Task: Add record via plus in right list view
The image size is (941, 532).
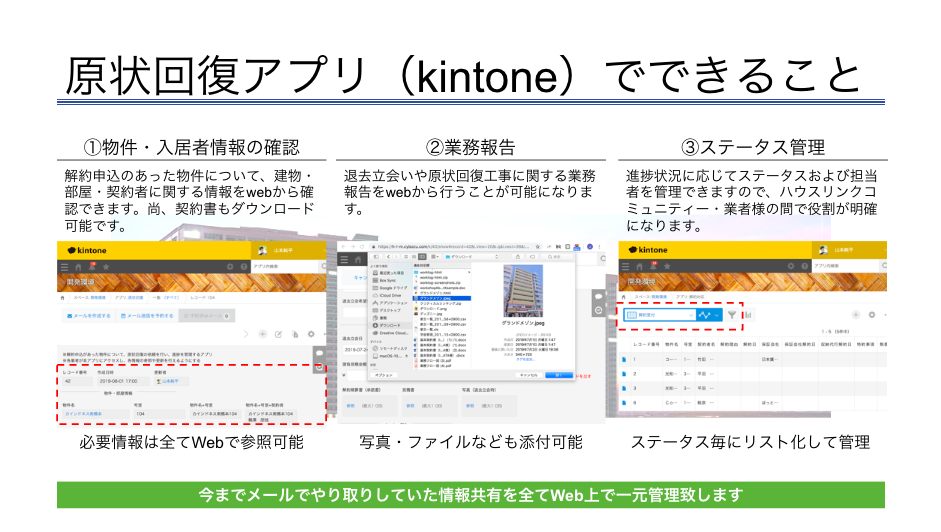Action: [x=856, y=315]
